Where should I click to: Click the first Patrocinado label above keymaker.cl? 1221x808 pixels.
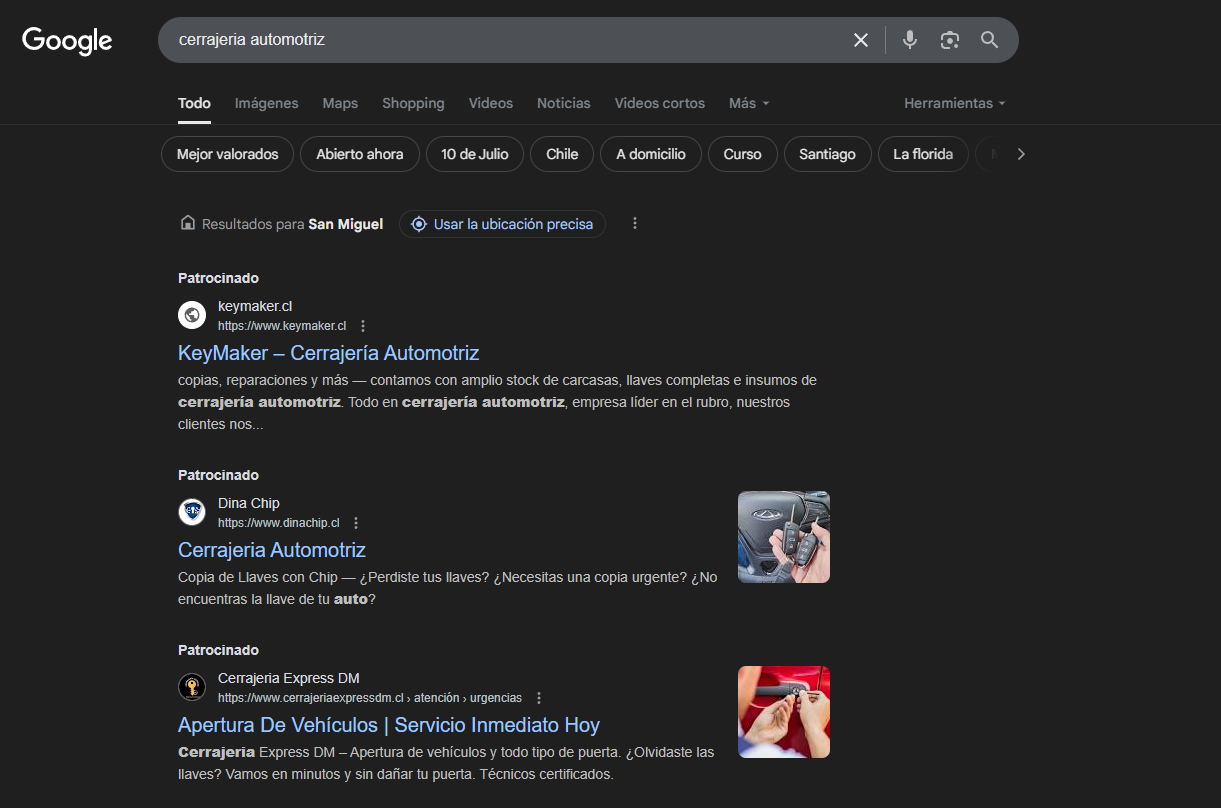coord(218,278)
